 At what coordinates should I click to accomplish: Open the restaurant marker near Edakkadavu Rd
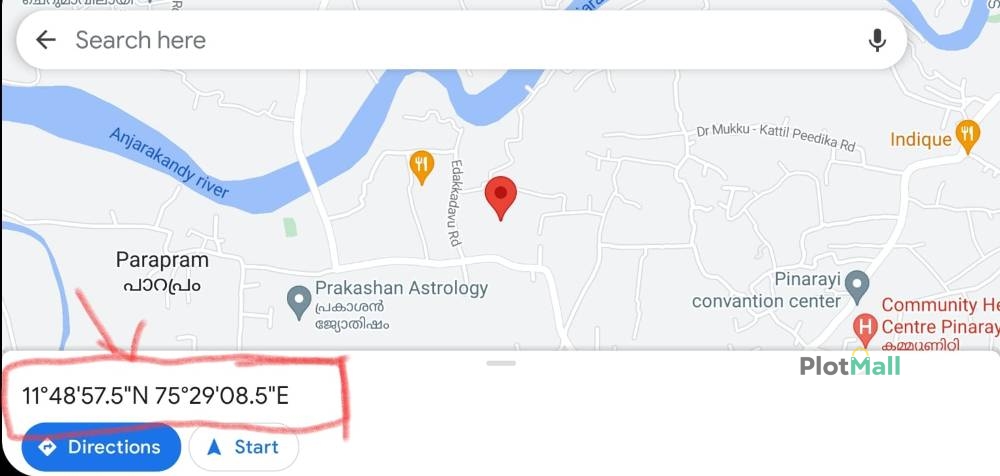click(x=421, y=167)
